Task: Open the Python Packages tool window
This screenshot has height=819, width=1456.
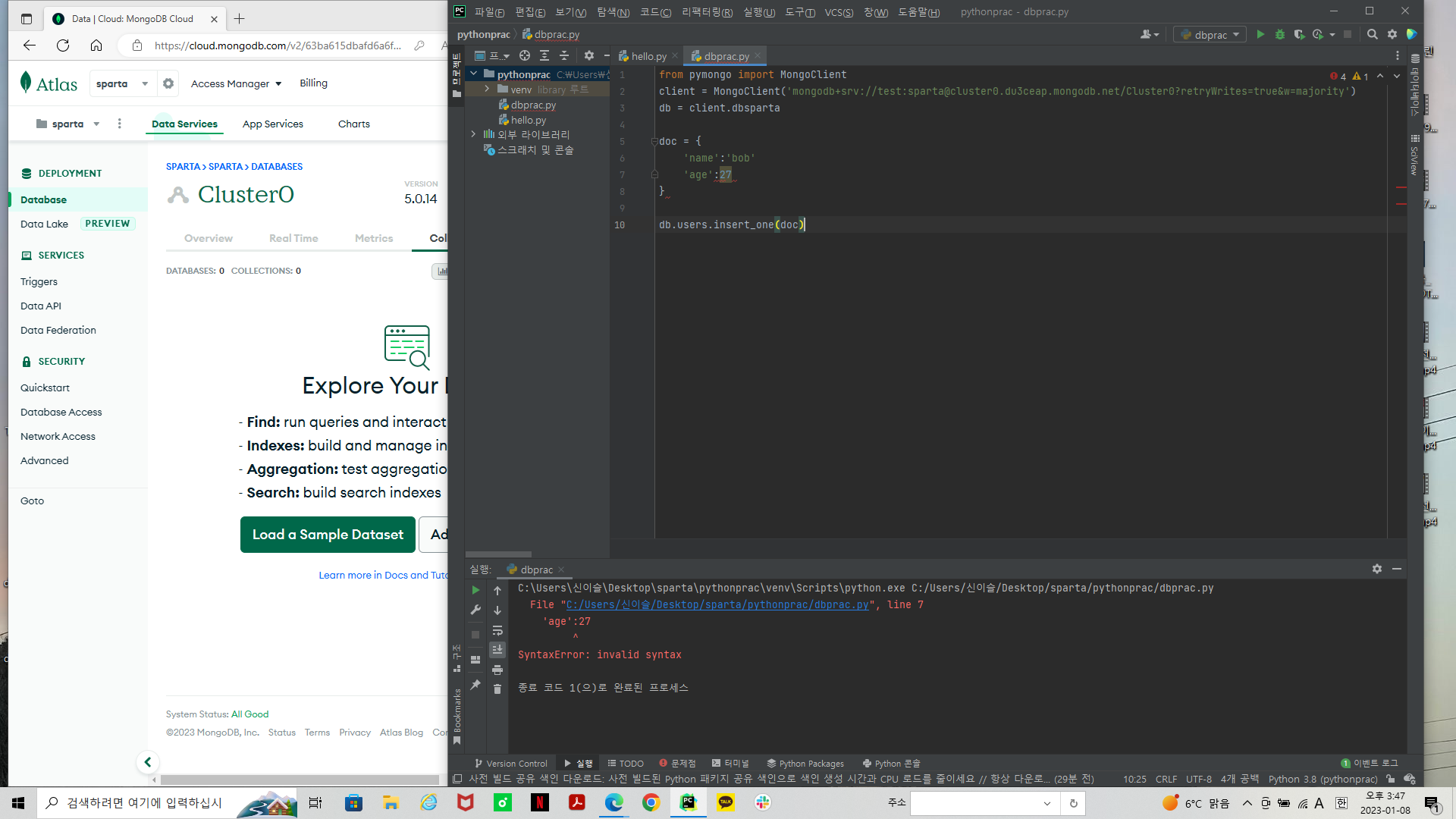Action: coord(805,764)
